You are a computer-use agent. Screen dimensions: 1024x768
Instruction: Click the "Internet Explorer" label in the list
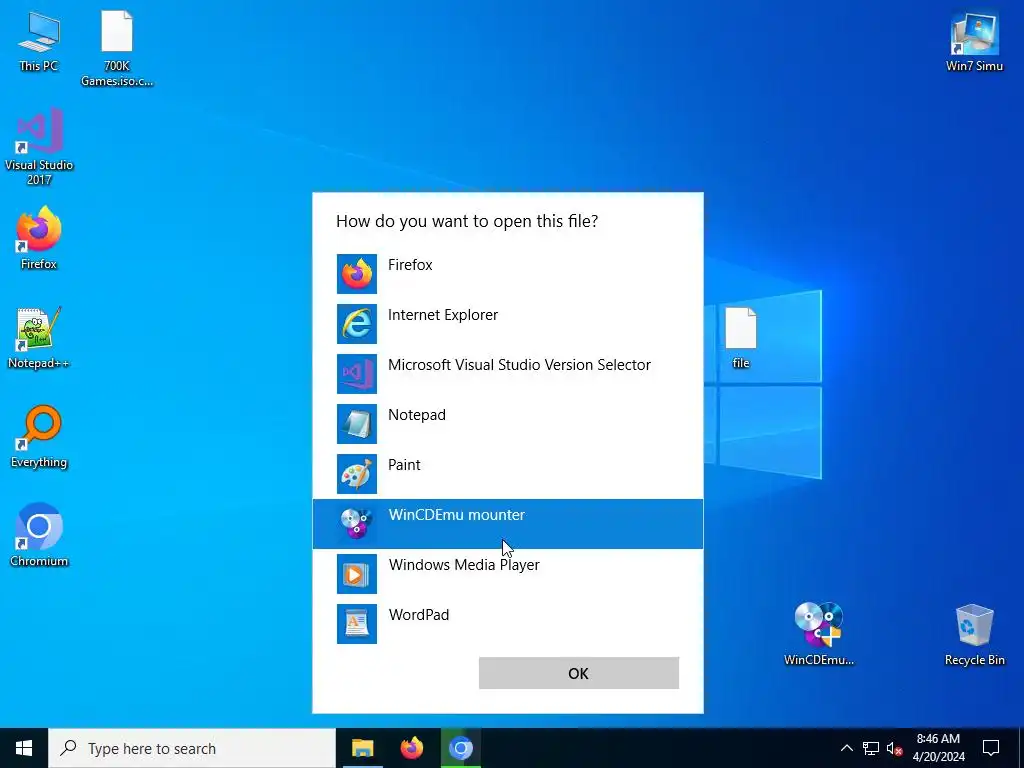coord(443,315)
